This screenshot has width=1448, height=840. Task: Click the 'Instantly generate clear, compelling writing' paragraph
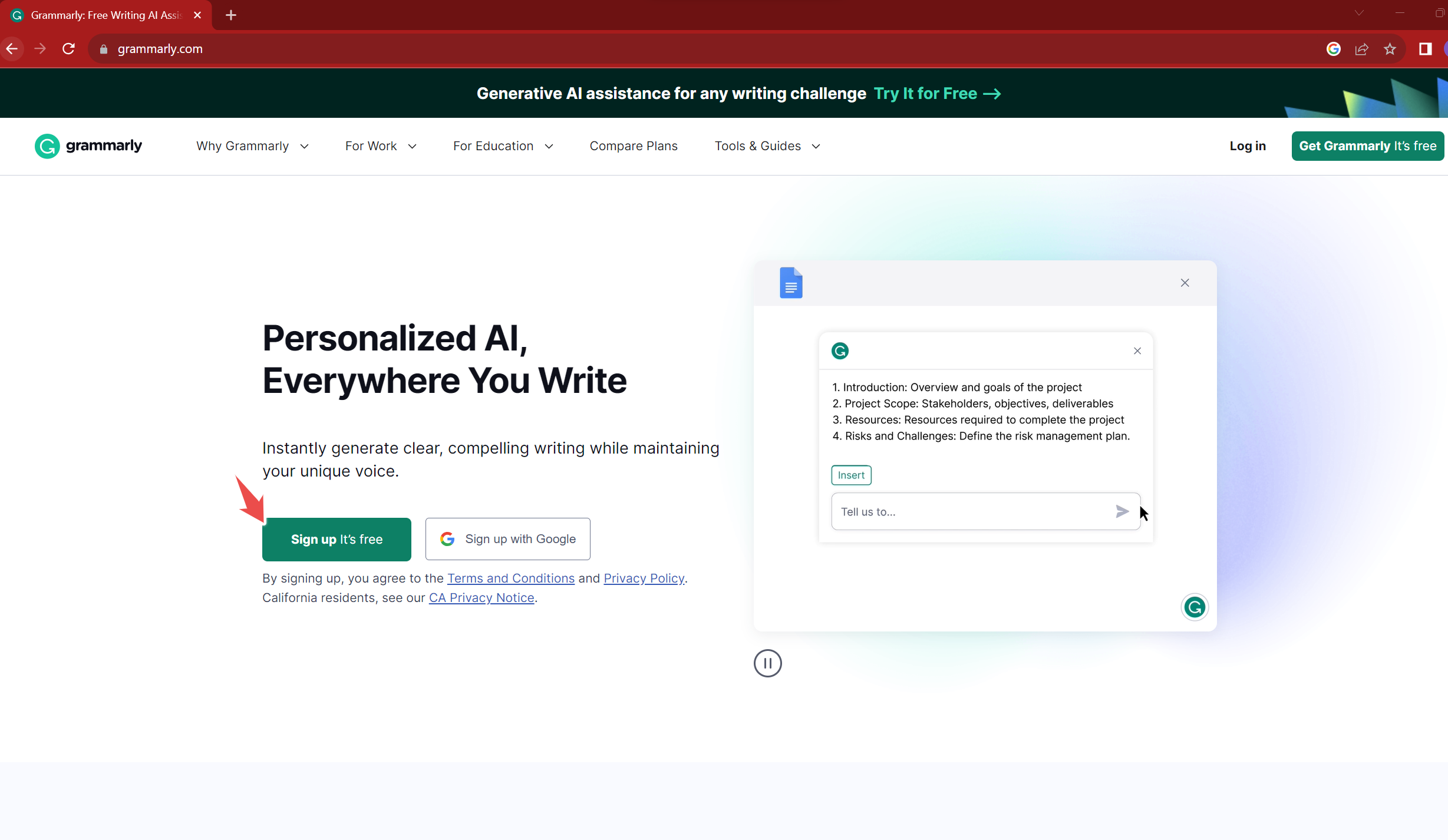point(491,459)
